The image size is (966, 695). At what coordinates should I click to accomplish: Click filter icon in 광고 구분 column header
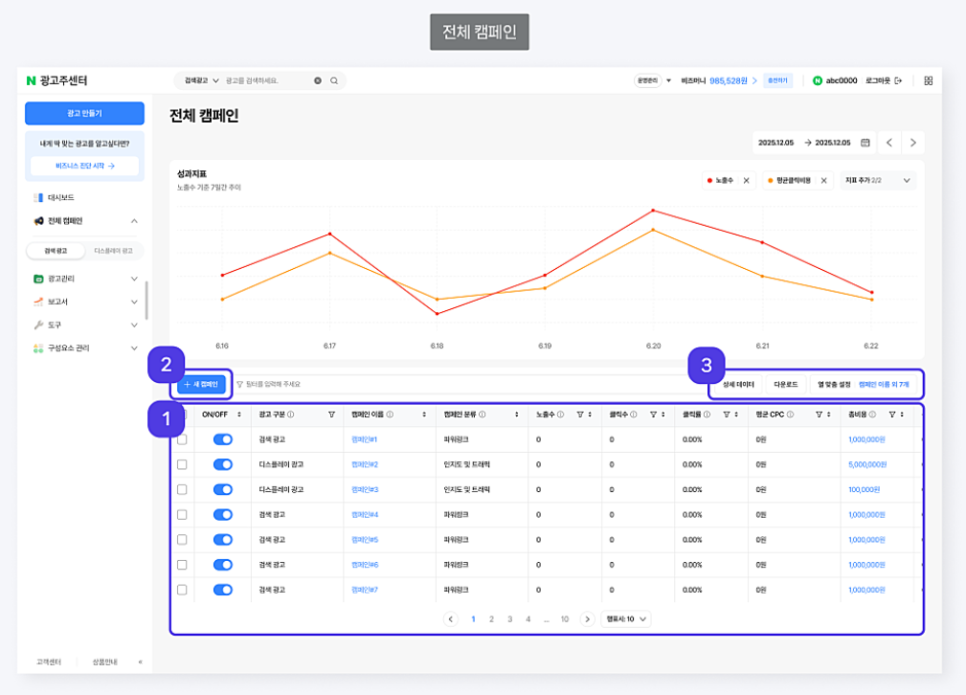click(331, 415)
